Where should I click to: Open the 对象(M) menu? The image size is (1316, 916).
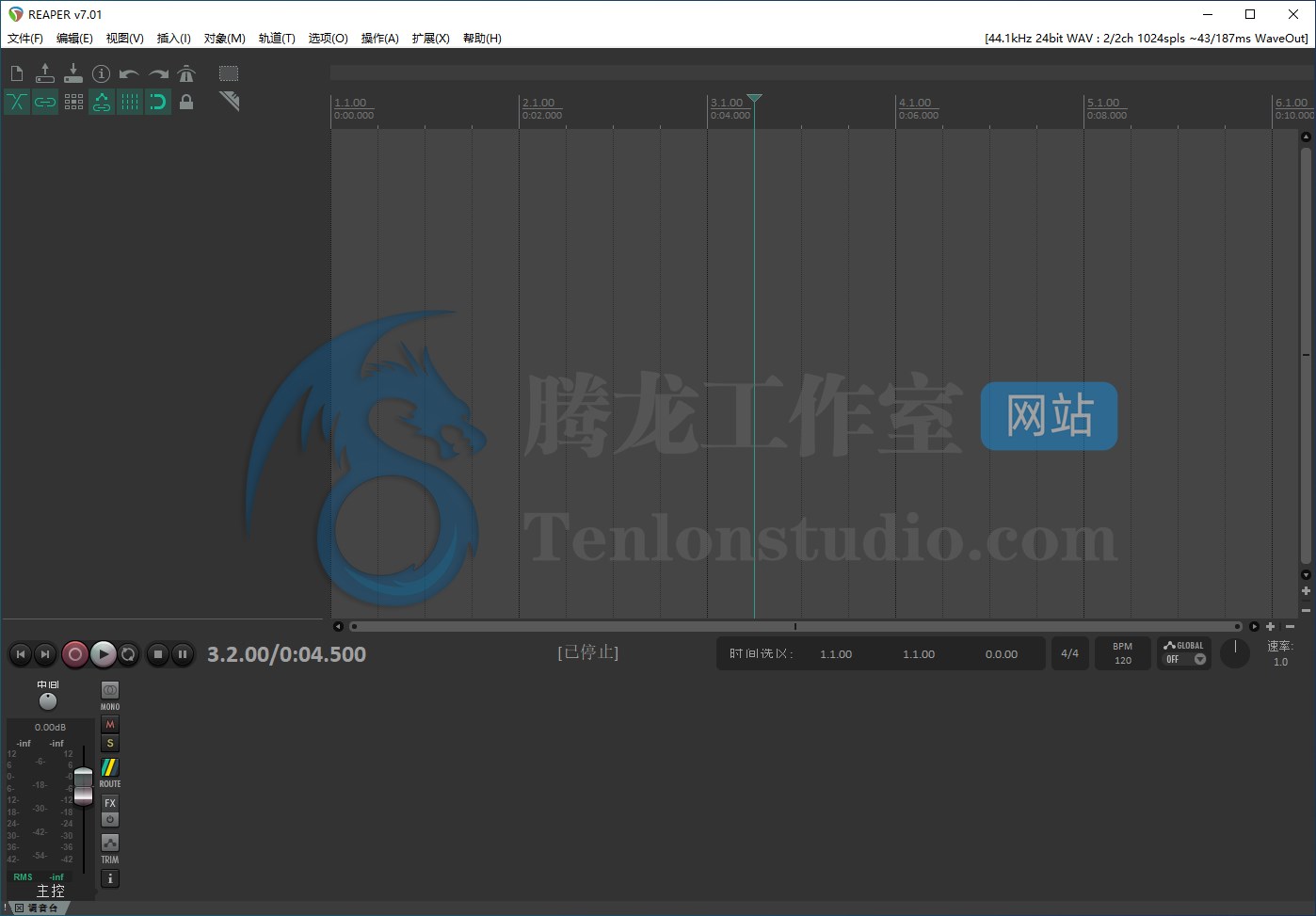[x=224, y=39]
